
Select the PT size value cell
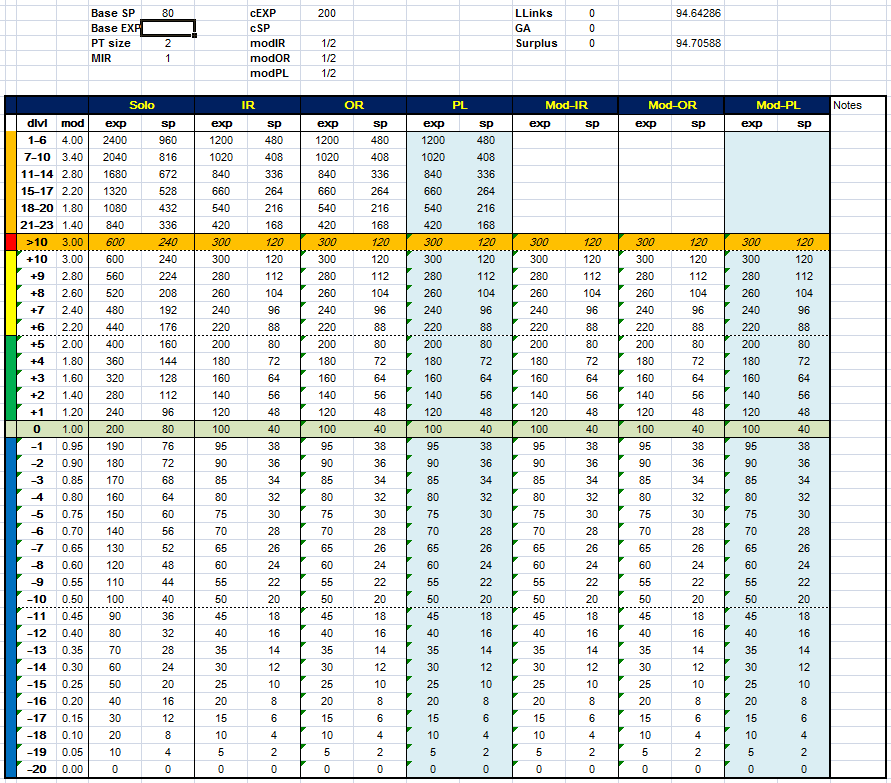(x=167, y=44)
